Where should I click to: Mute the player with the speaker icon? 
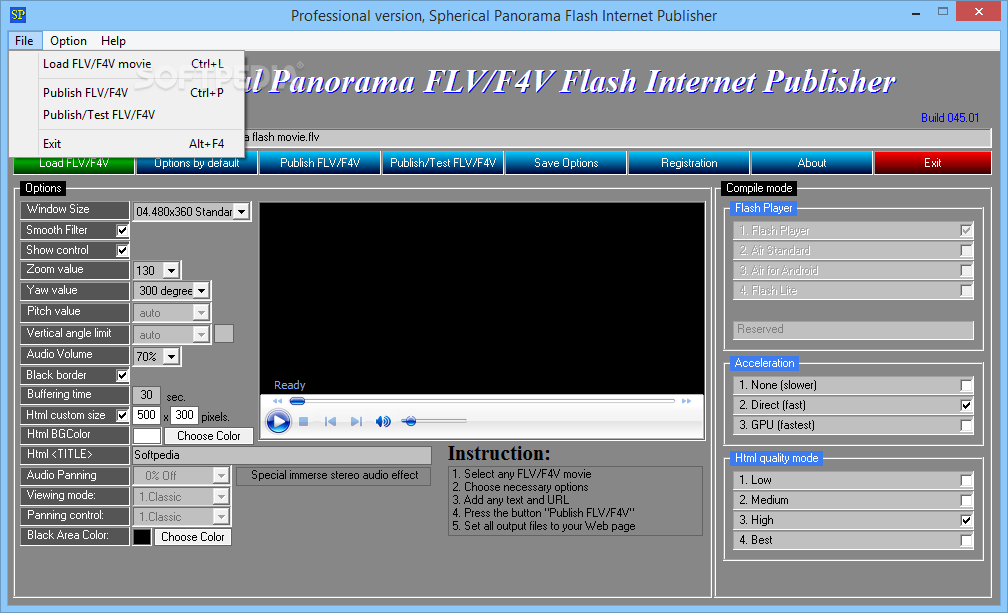(383, 422)
